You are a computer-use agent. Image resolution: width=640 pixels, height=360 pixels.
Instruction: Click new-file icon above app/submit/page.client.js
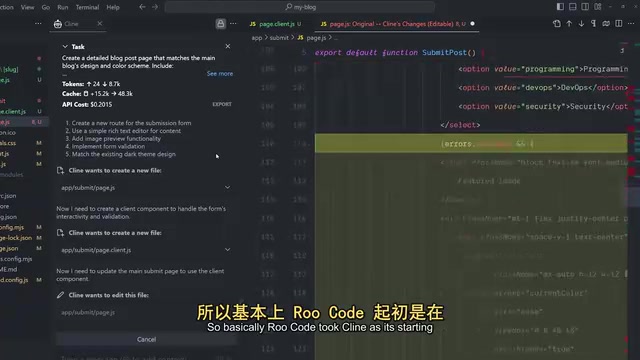60,233
